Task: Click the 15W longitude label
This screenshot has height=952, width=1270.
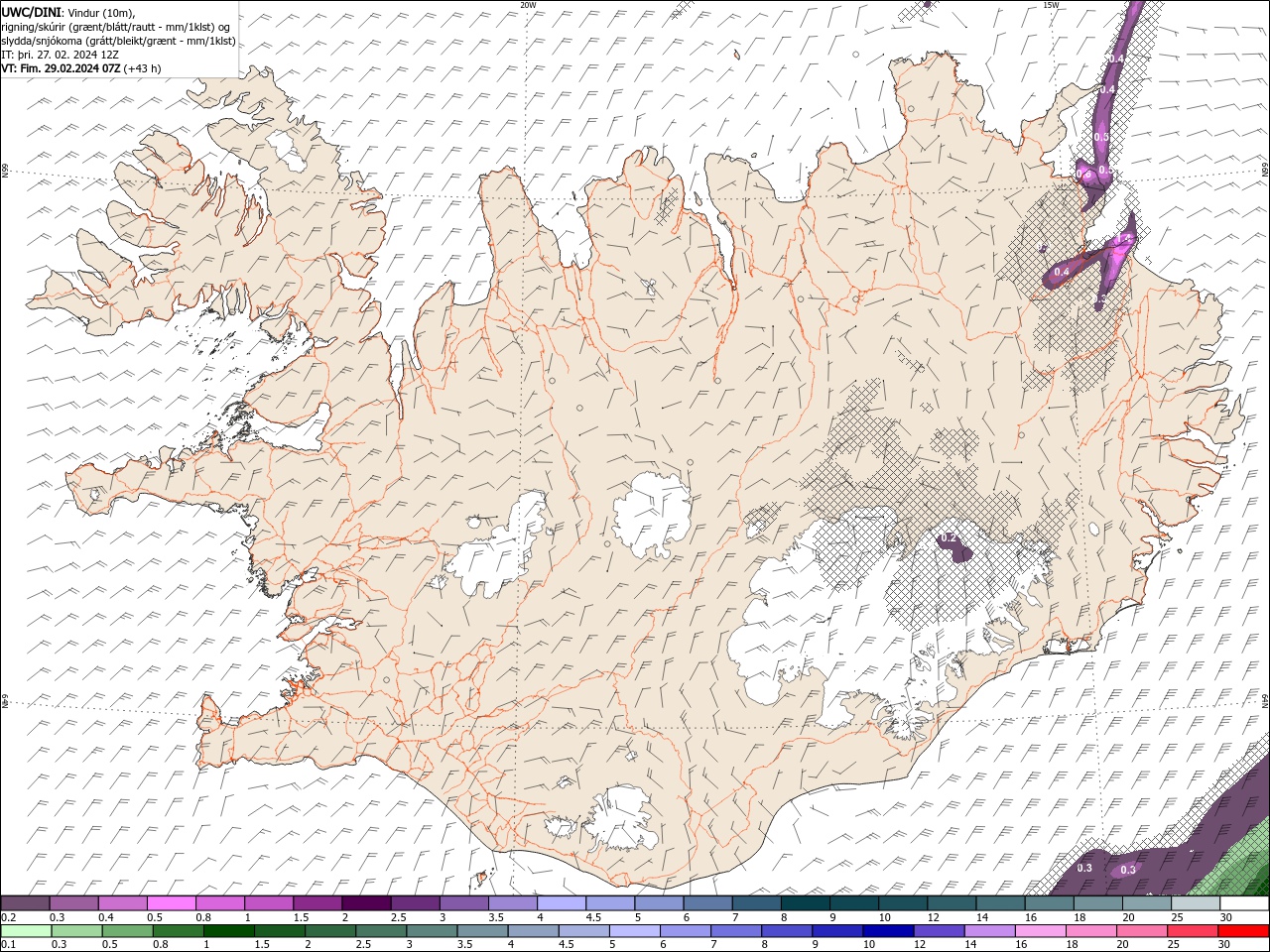Action: coord(1051,5)
